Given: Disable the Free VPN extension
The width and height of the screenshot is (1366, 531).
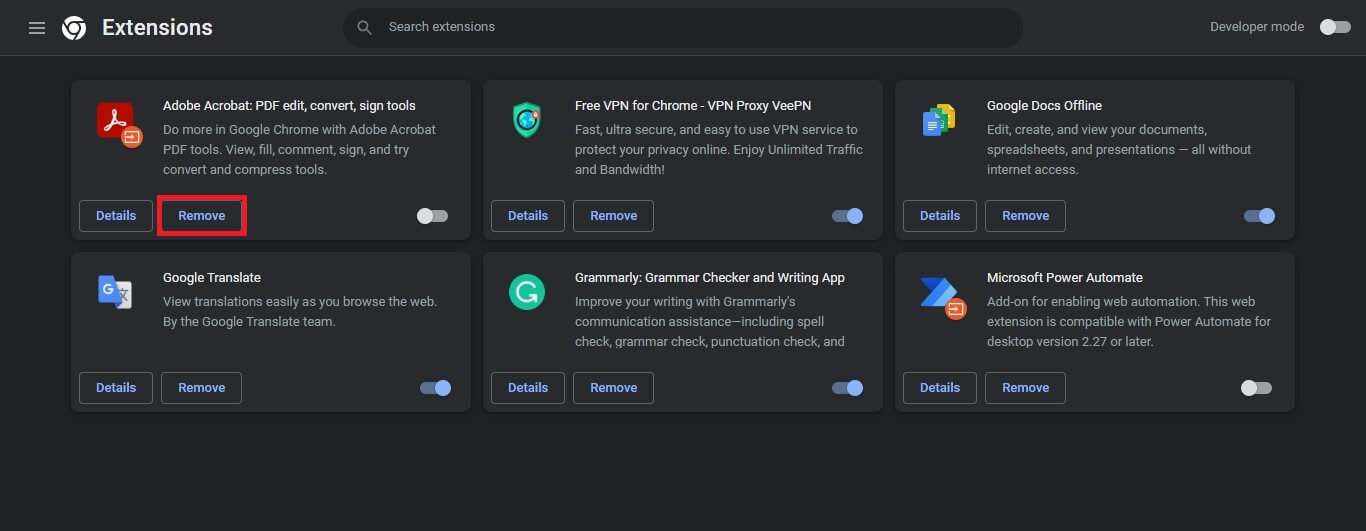Looking at the screenshot, I should (847, 216).
